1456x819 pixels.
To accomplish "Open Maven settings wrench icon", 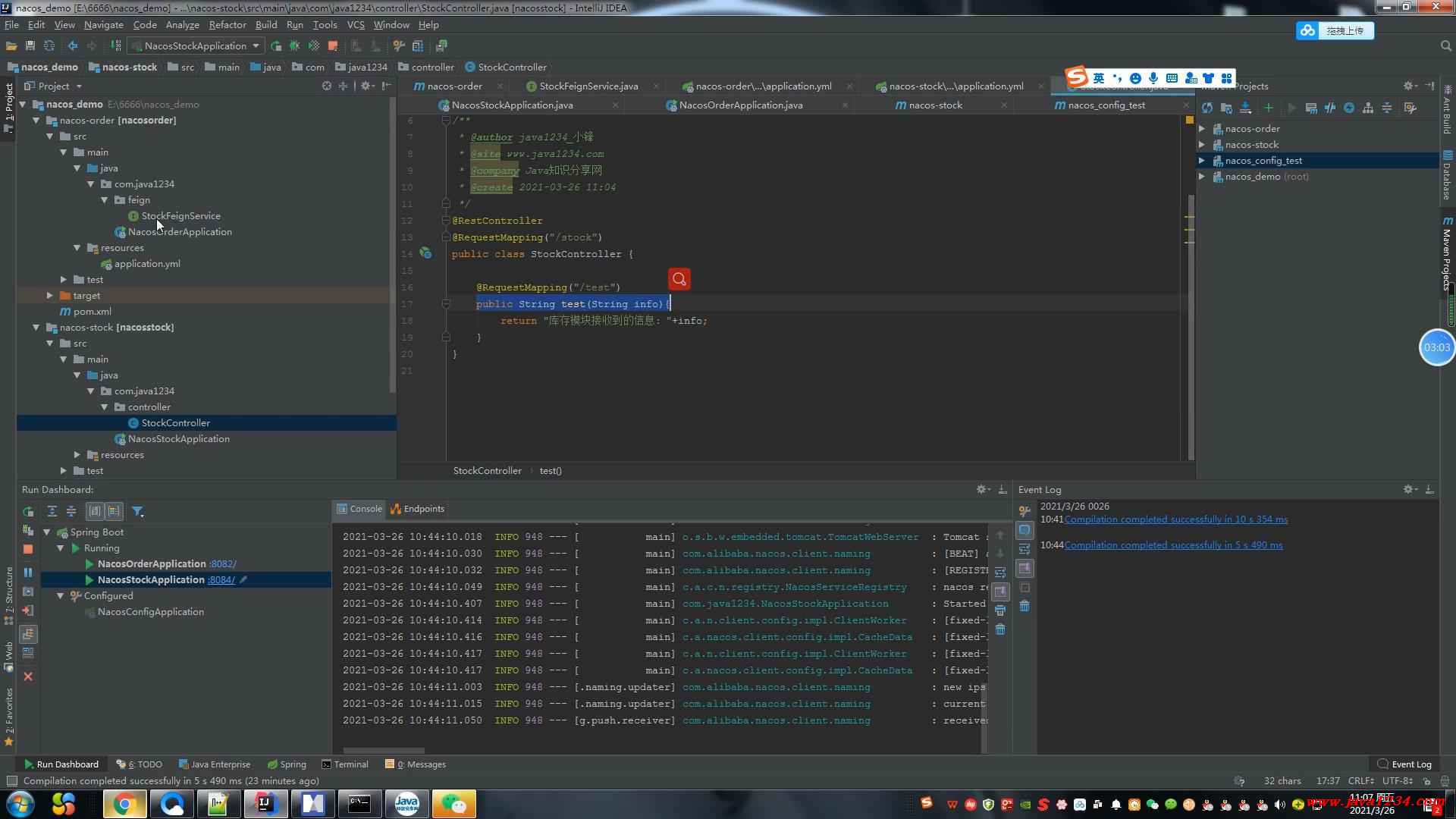I will pos(1410,108).
